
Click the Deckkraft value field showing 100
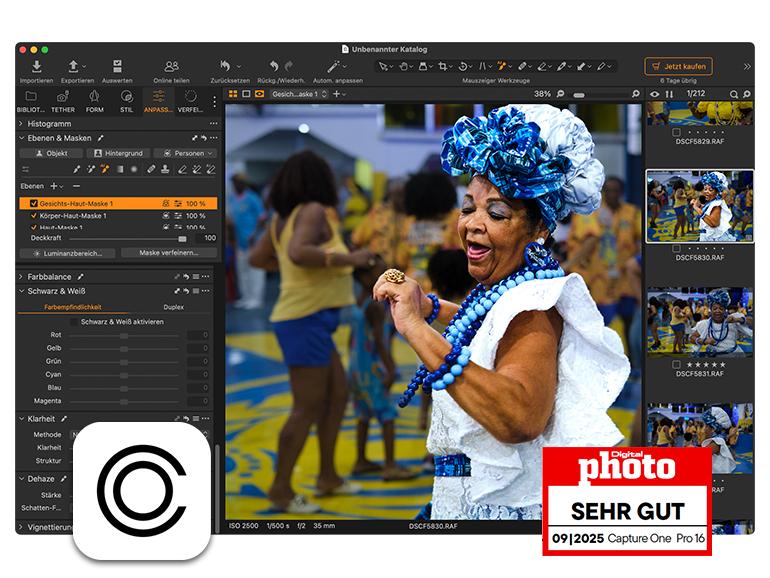[206, 238]
